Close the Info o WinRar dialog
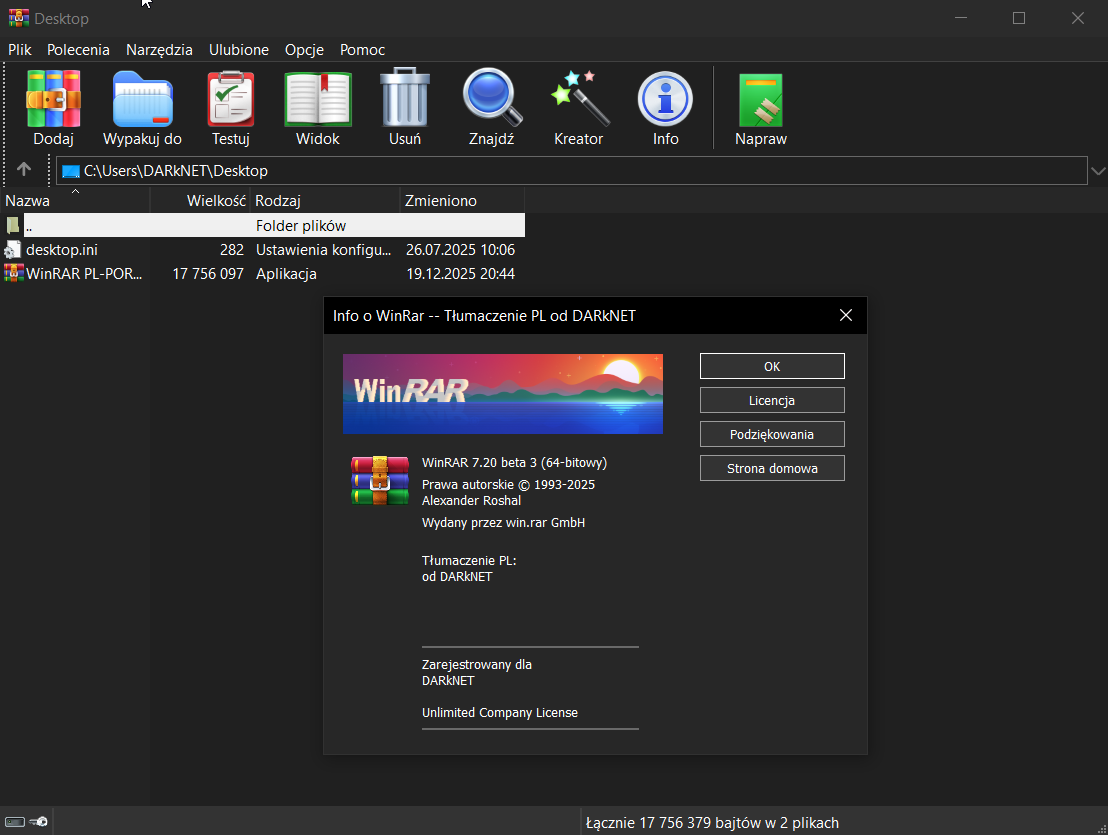The height and width of the screenshot is (835, 1108). click(x=846, y=315)
